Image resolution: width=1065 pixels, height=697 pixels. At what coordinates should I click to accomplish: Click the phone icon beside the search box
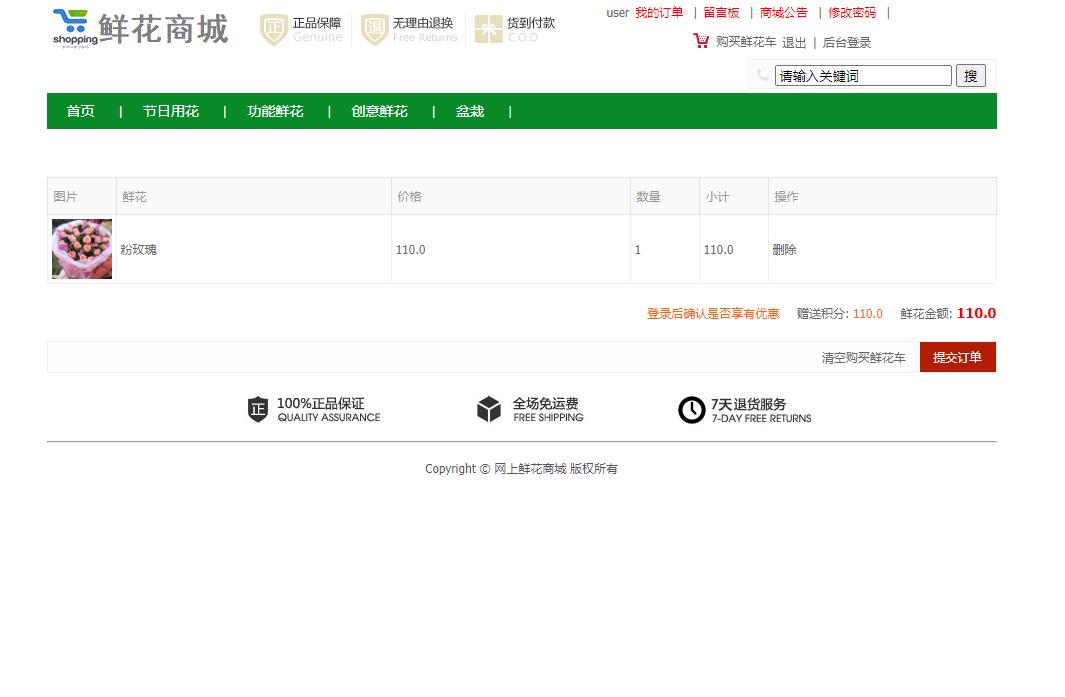point(763,75)
